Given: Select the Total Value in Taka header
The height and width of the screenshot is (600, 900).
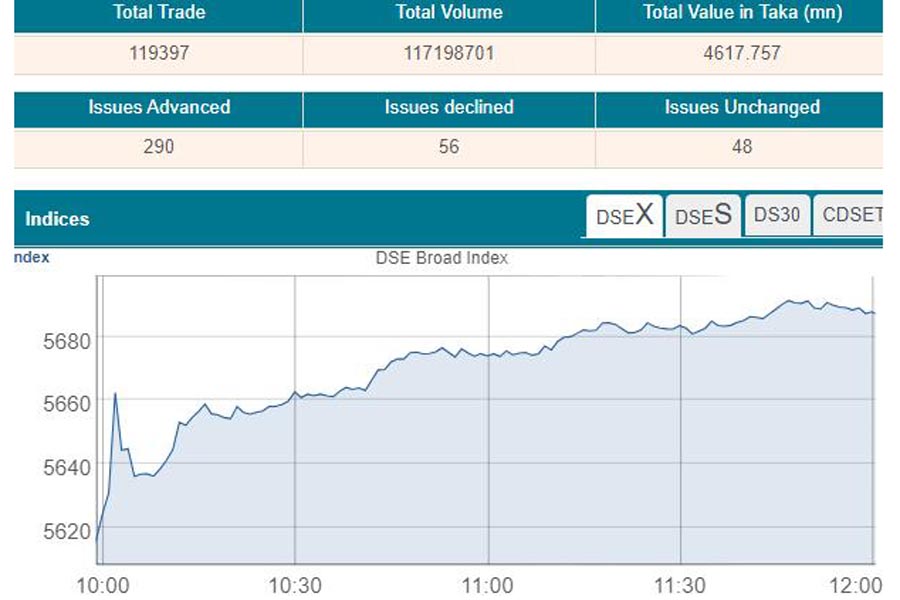Looking at the screenshot, I should point(742,13).
